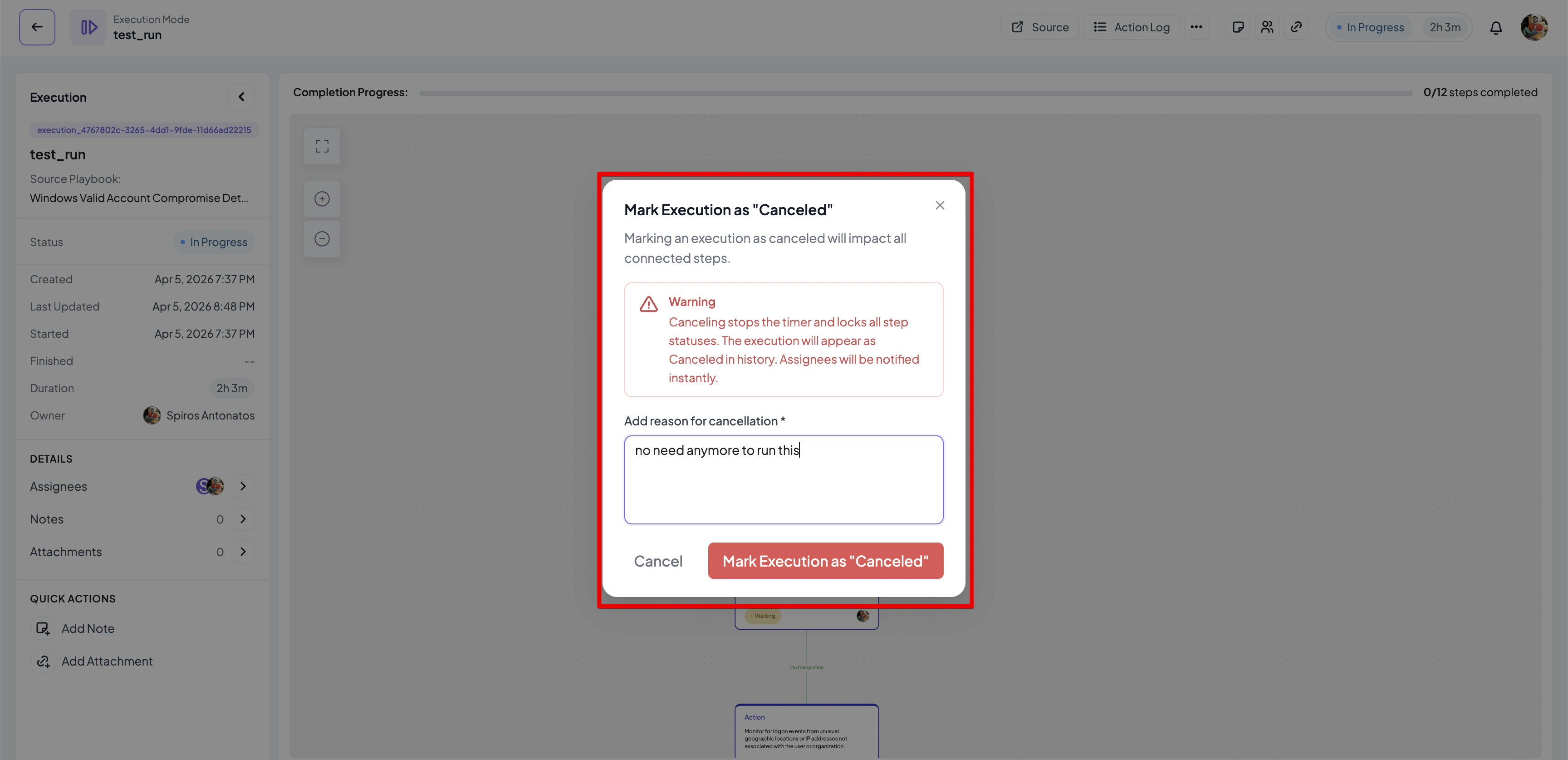This screenshot has height=760, width=1568.
Task: Click the Add Attachment quick action icon
Action: (x=43, y=661)
